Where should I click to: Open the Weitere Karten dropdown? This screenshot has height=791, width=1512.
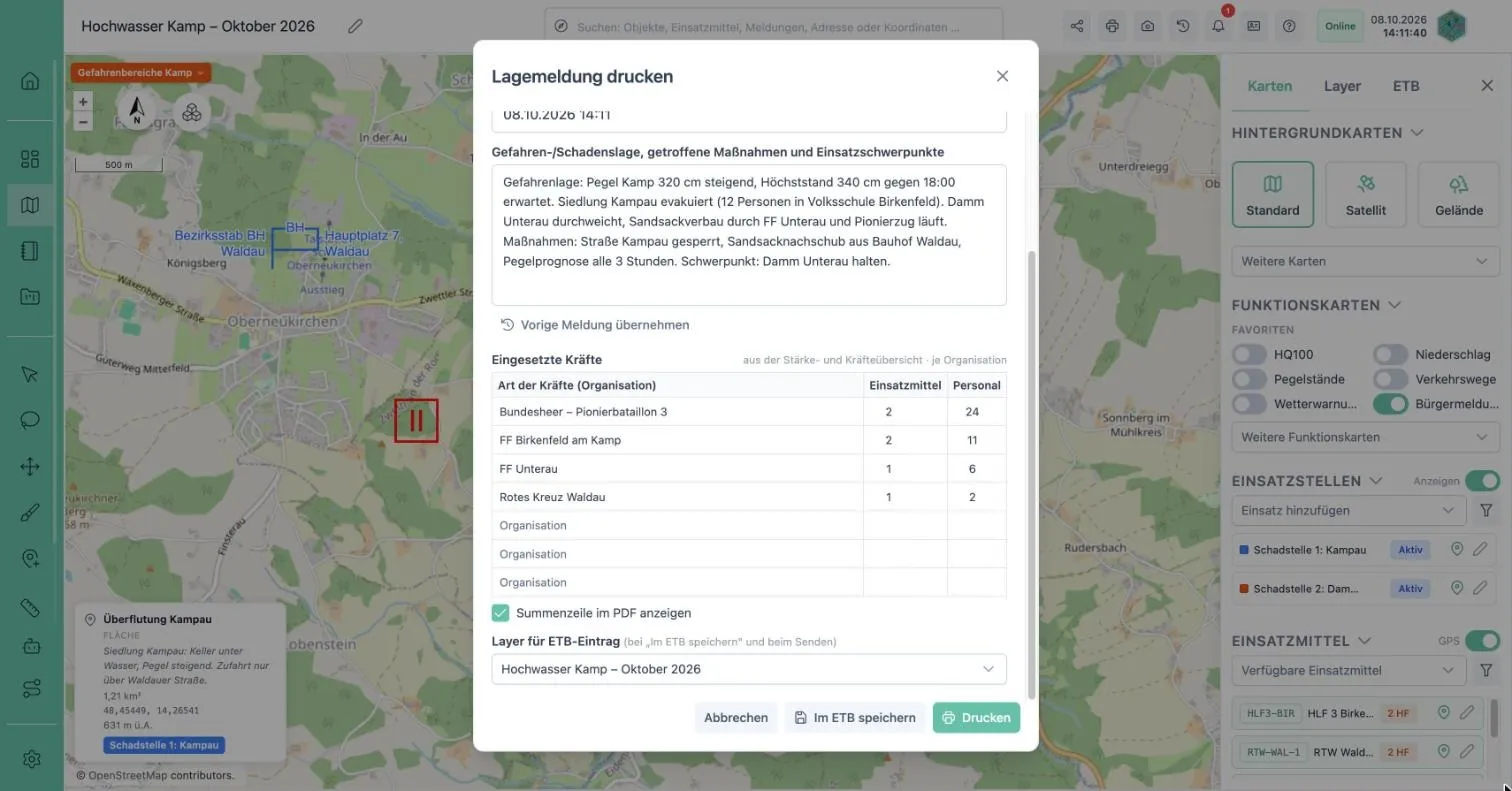(x=1365, y=261)
